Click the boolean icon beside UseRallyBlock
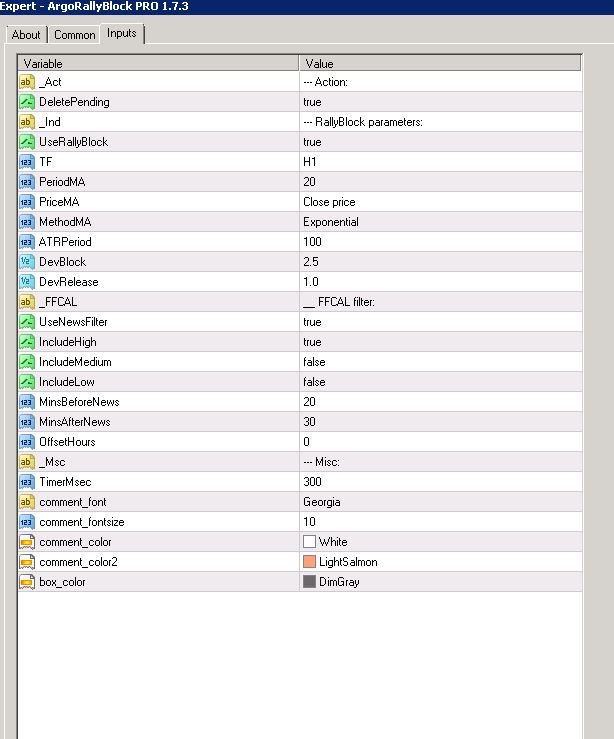614x739 pixels. (x=27, y=142)
